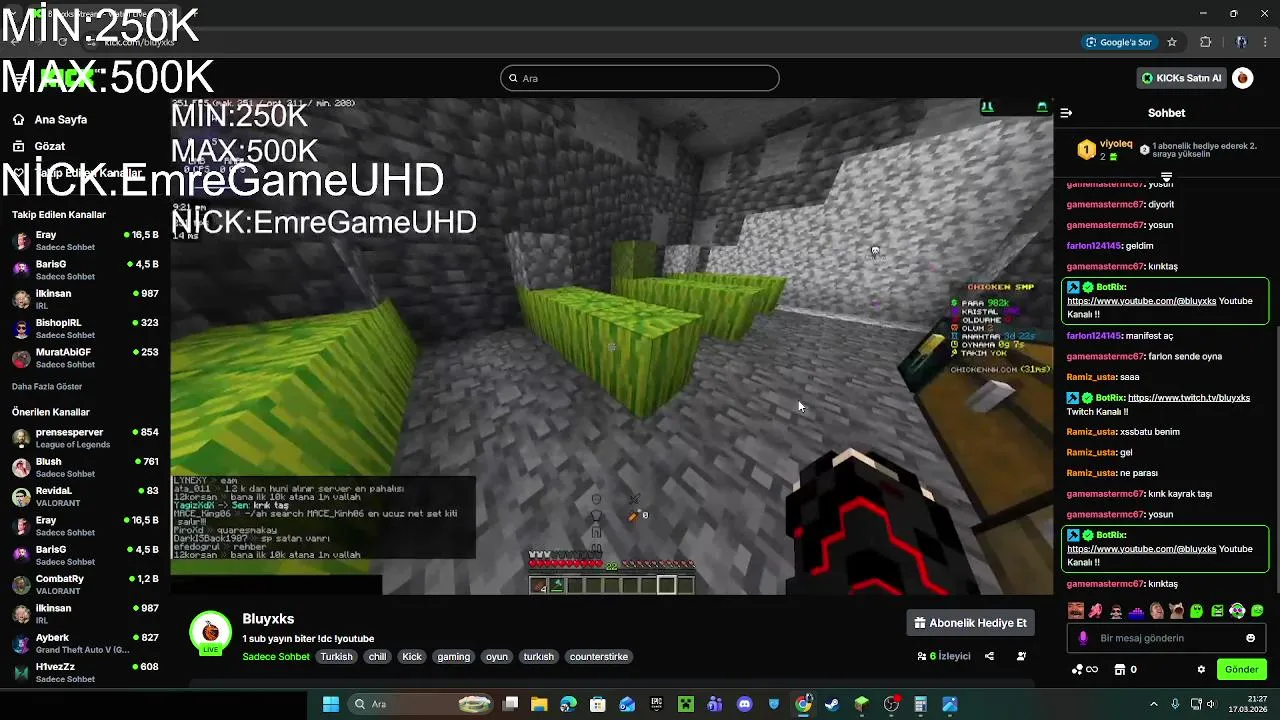1280x720 pixels.
Task: Open the emoji picker in message box
Action: click(x=1250, y=638)
